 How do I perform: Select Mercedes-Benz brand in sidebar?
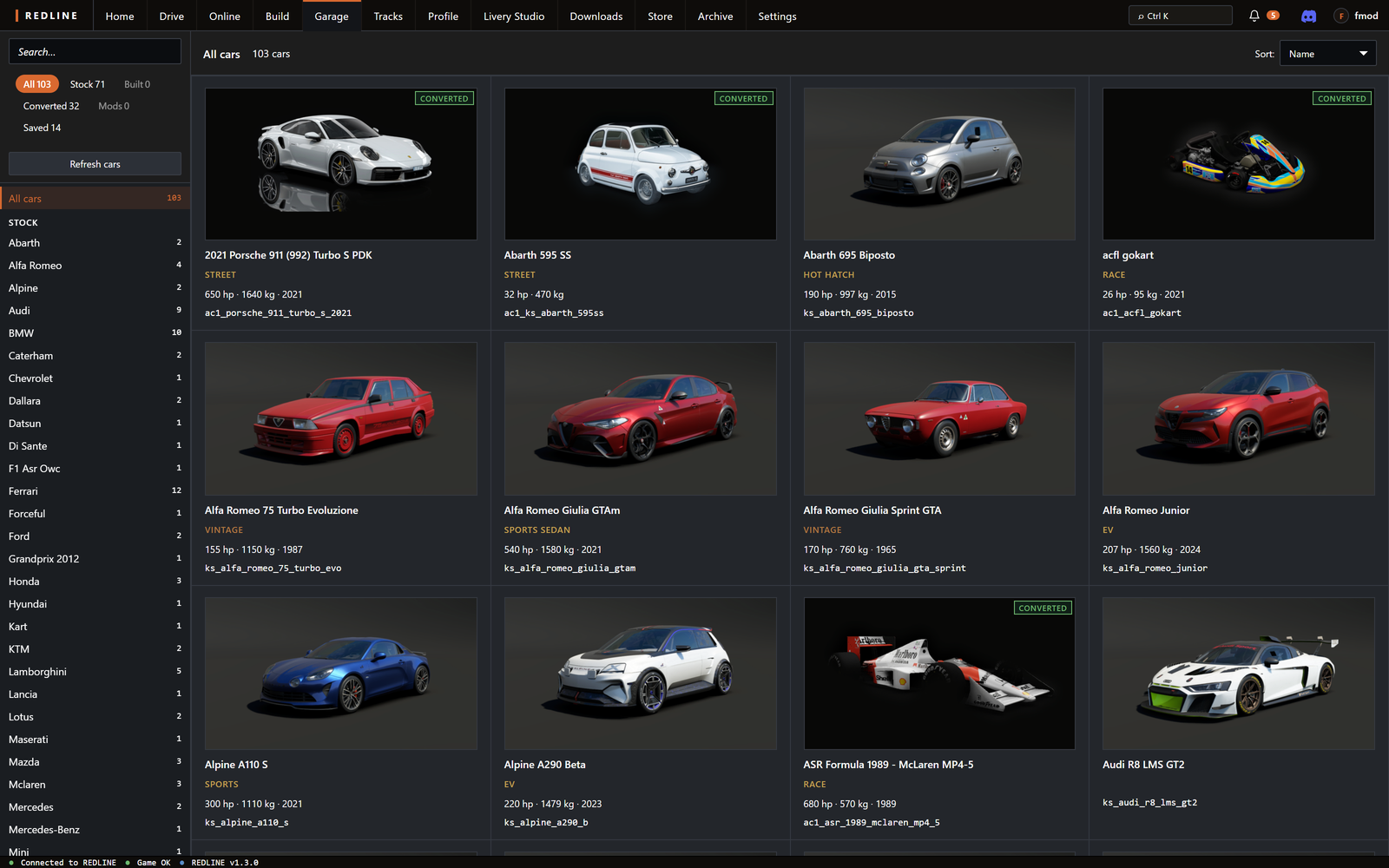click(95, 830)
